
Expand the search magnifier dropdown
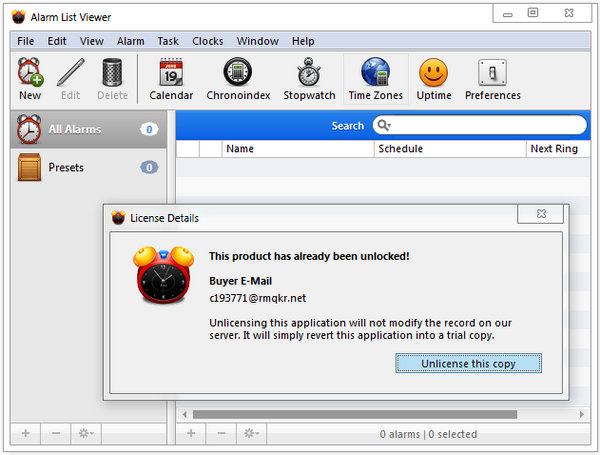coord(383,125)
